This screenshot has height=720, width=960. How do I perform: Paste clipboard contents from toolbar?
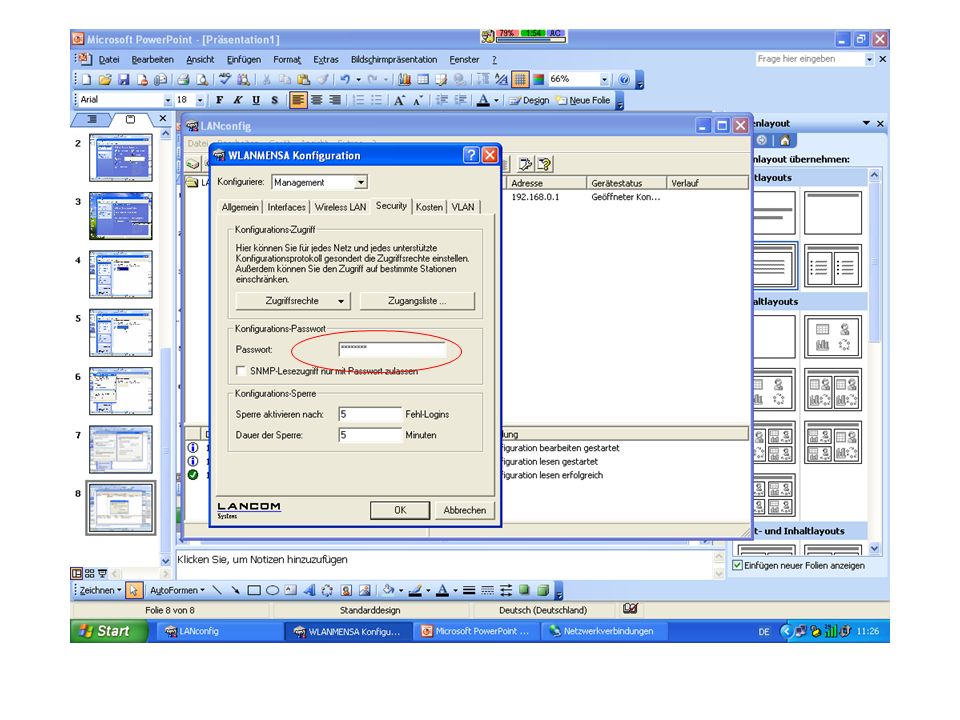[303, 80]
